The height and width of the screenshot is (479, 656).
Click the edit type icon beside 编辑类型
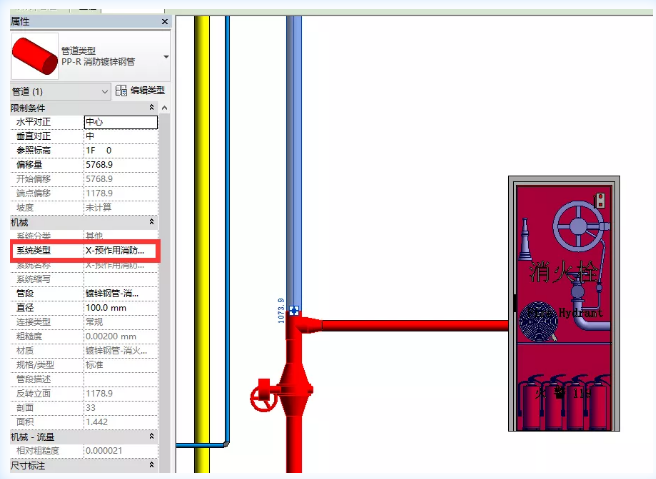121,90
